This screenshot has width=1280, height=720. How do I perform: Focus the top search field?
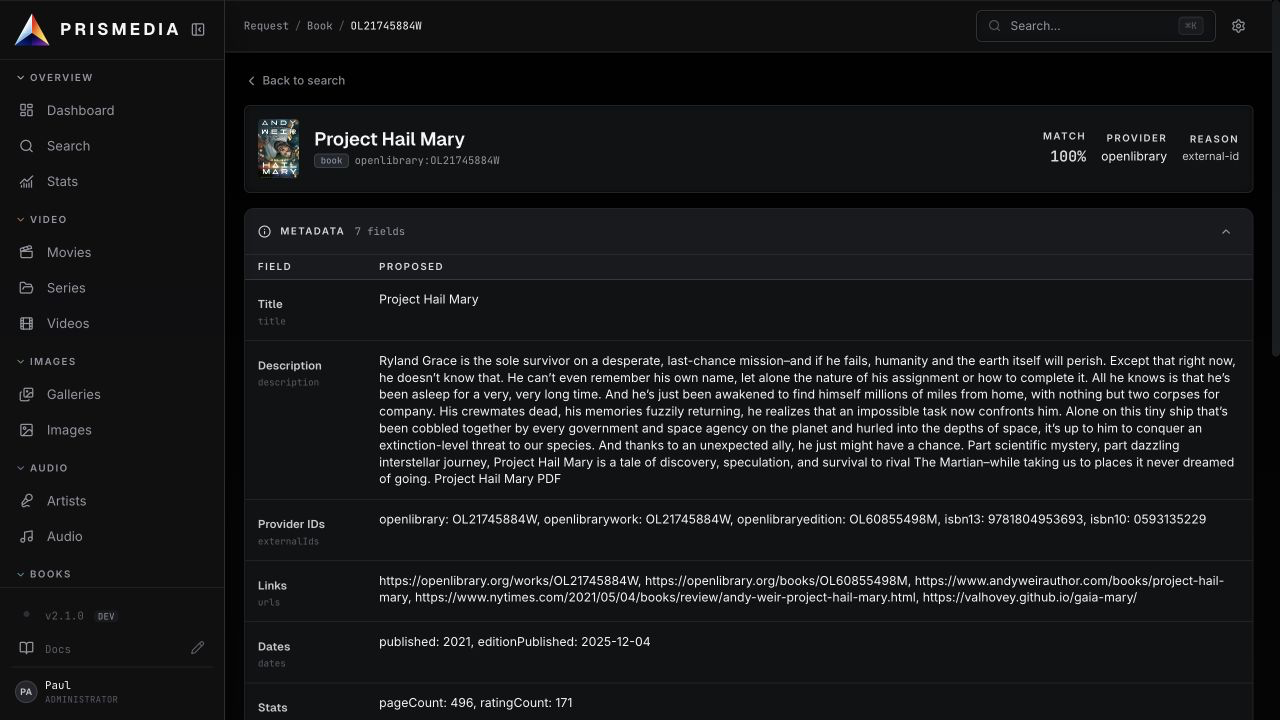tap(1095, 26)
